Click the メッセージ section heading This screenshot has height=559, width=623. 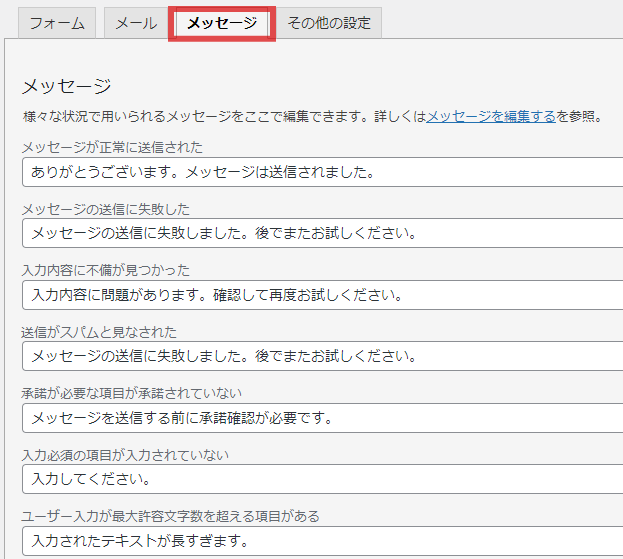[x=66, y=86]
